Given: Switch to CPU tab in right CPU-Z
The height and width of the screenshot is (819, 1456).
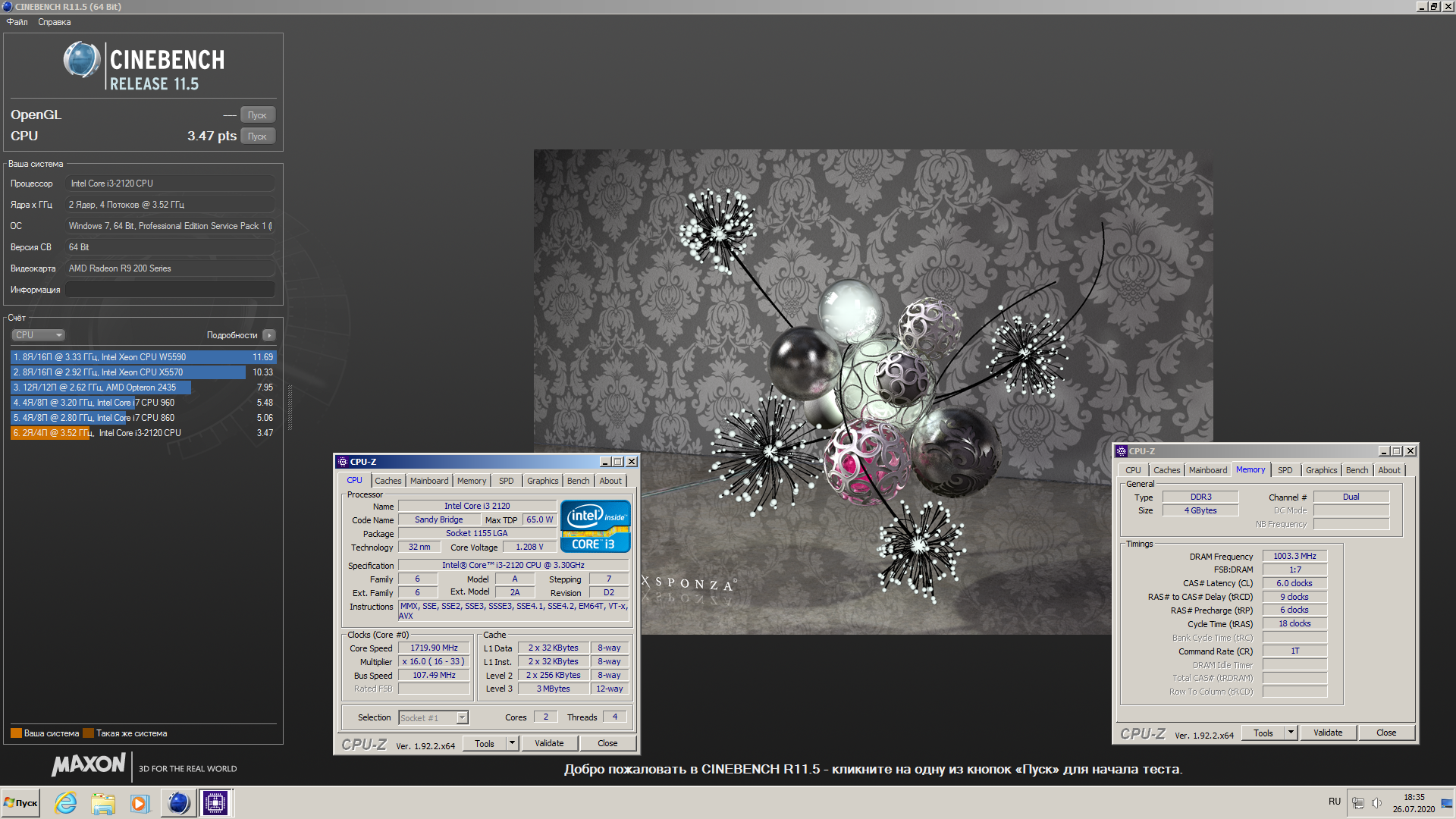Looking at the screenshot, I should pos(1133,470).
